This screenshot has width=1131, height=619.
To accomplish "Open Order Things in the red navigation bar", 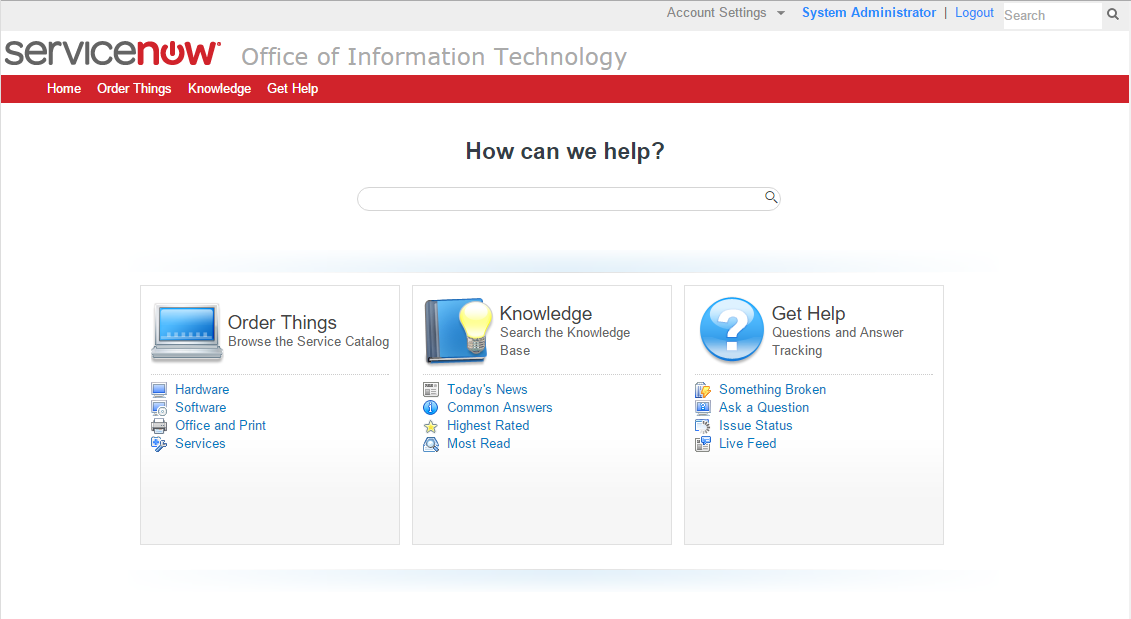I will [x=134, y=89].
